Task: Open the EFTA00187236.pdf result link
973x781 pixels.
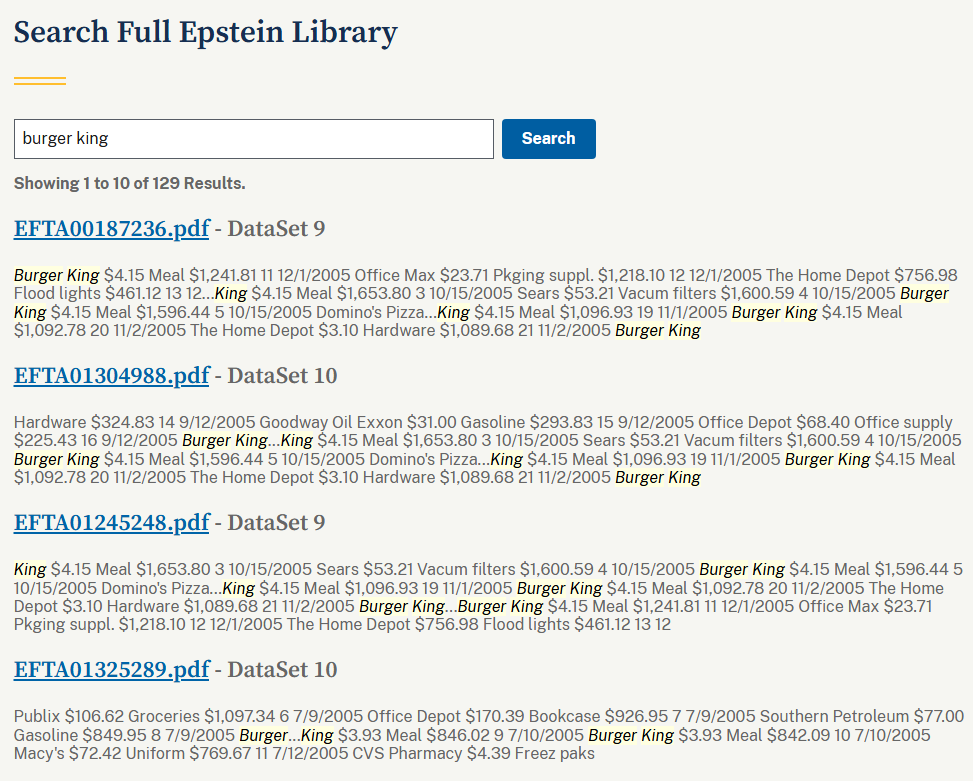Action: (112, 228)
